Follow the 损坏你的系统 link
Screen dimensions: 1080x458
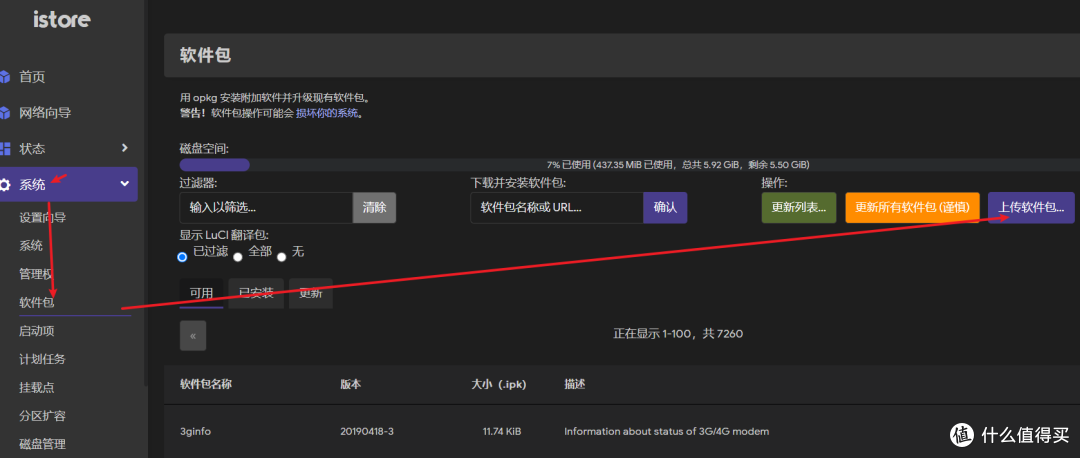click(x=327, y=113)
